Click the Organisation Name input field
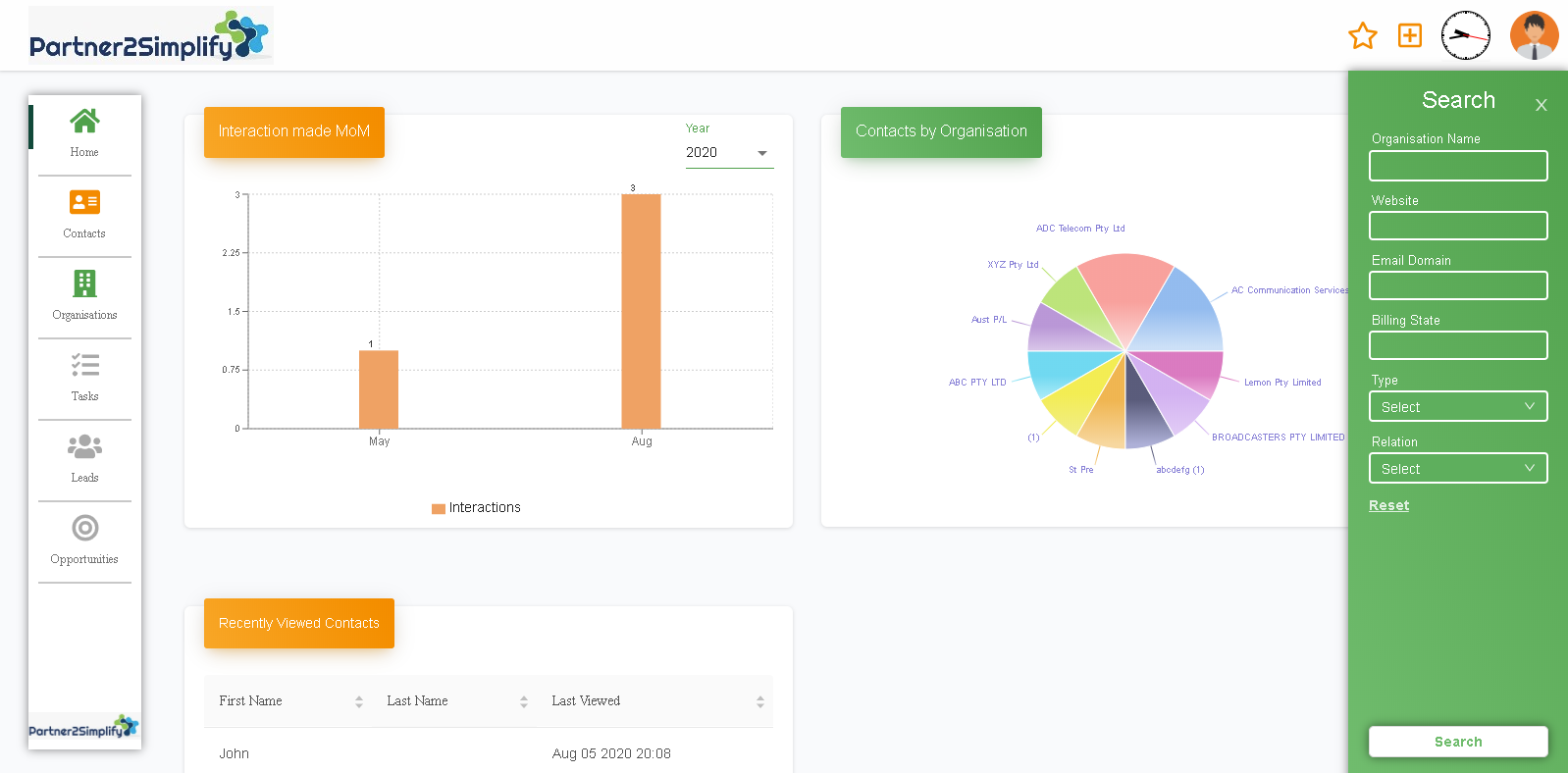 coord(1458,166)
